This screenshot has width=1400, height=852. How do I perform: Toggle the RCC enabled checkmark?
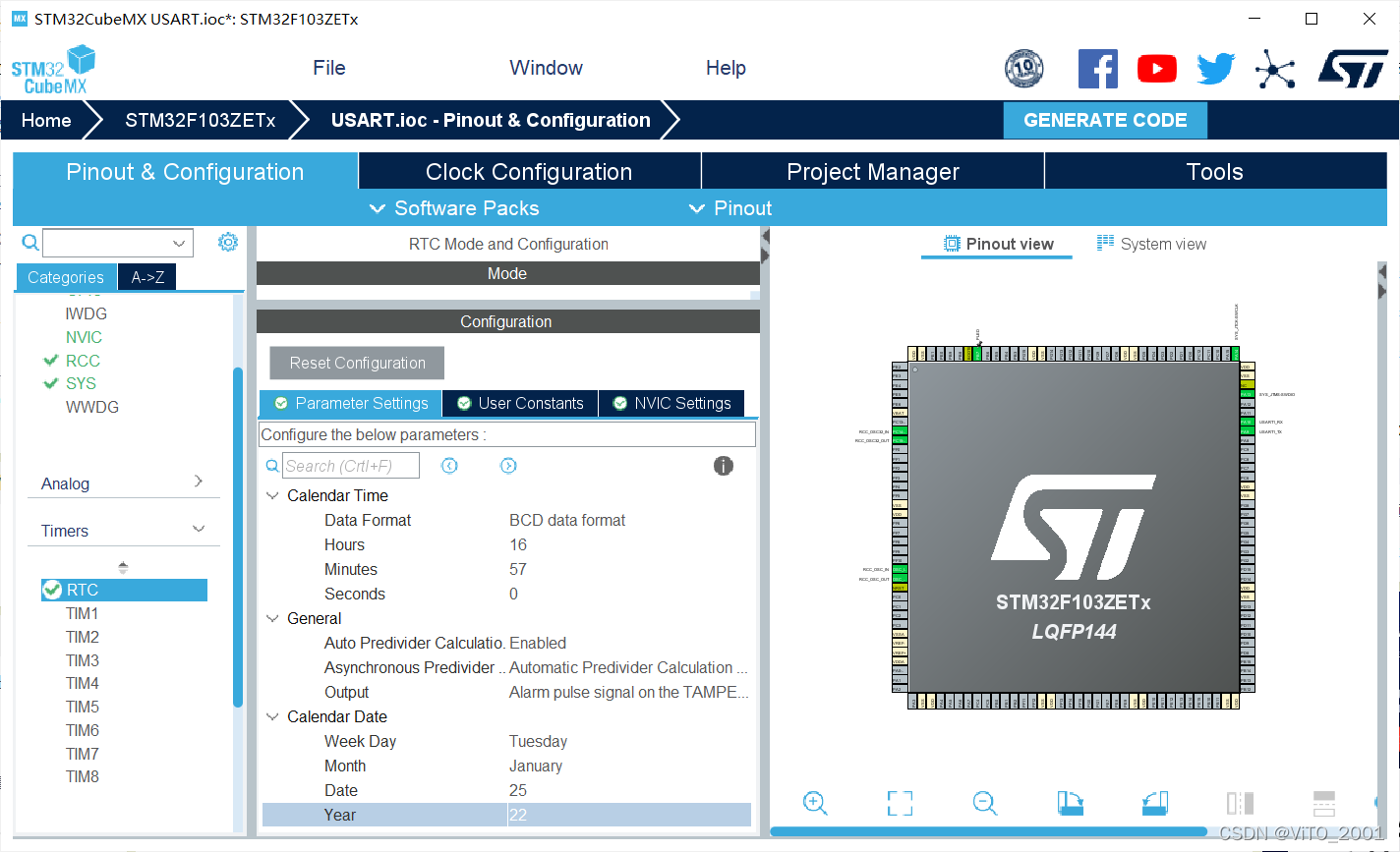[51, 361]
